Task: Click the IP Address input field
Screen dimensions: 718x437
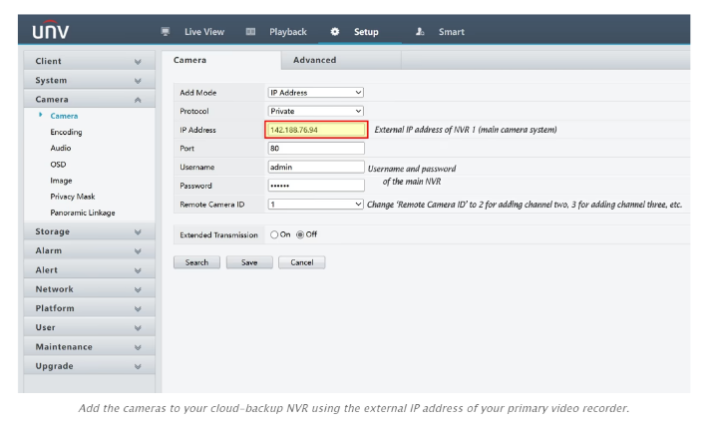Action: (x=316, y=130)
